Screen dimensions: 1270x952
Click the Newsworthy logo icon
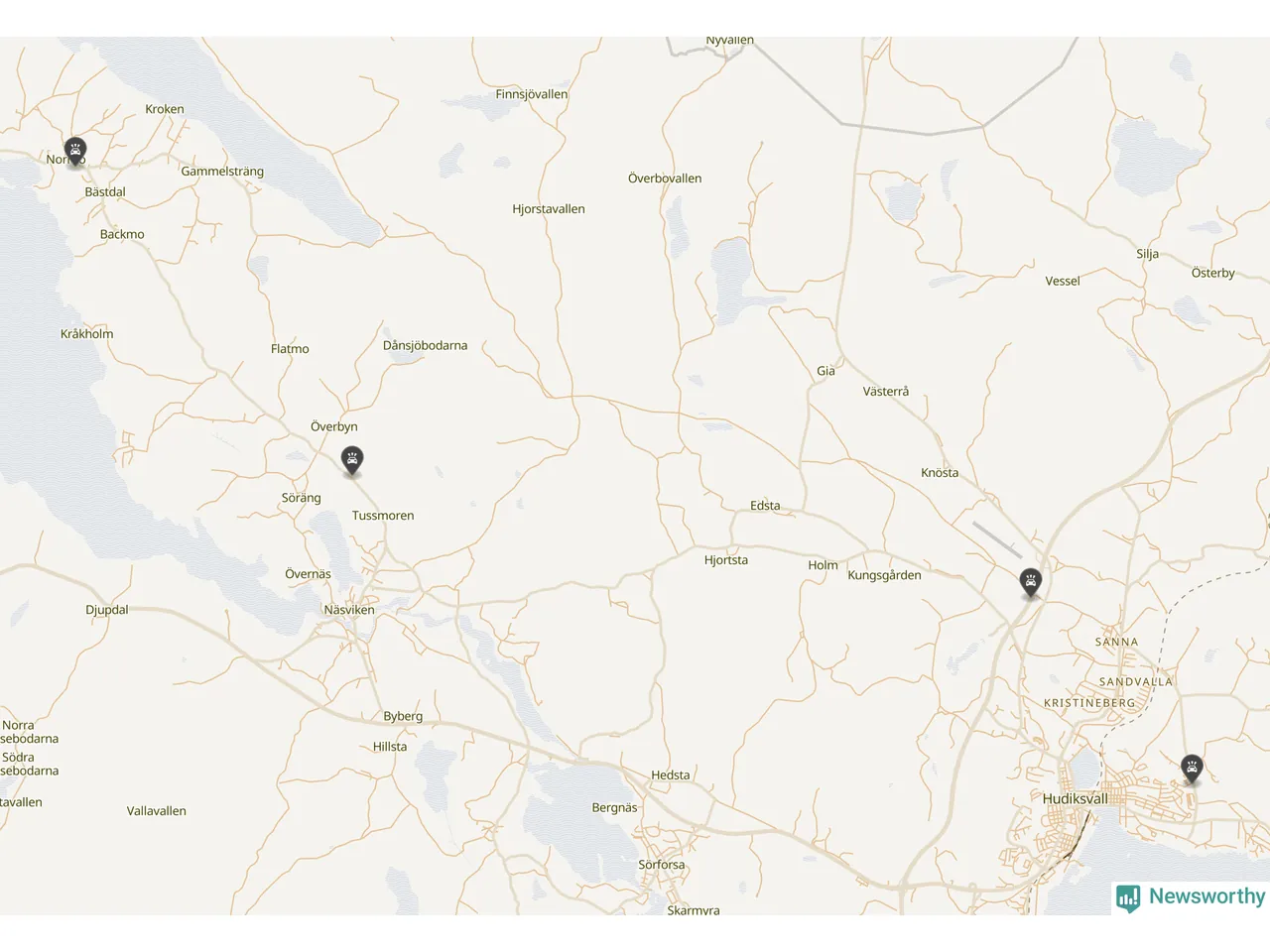coord(1127,897)
